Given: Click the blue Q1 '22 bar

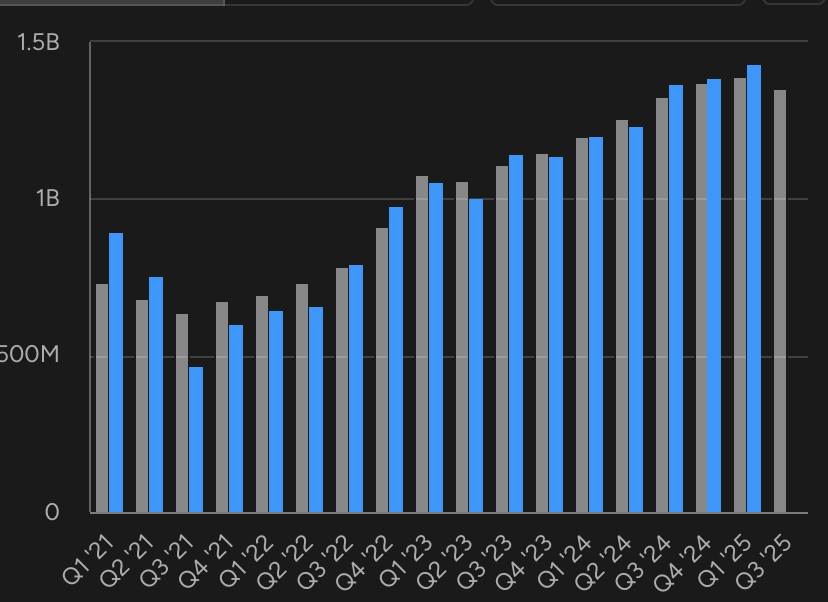Looking at the screenshot, I should tap(276, 411).
